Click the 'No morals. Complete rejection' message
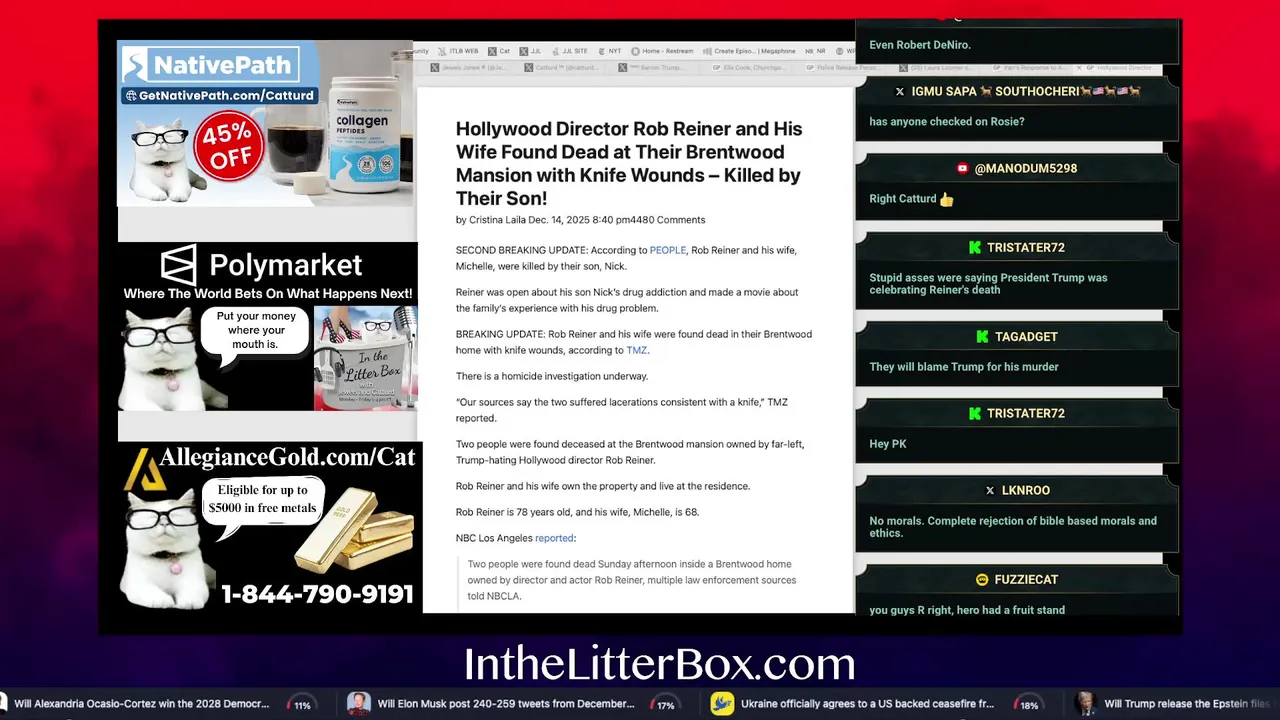Viewport: 1280px width, 720px height. (1013, 527)
